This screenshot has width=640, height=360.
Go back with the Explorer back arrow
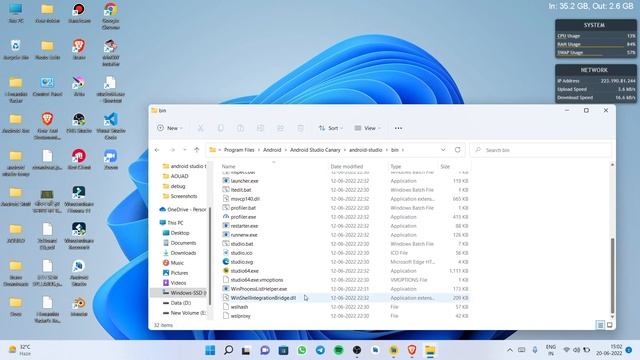coord(157,150)
